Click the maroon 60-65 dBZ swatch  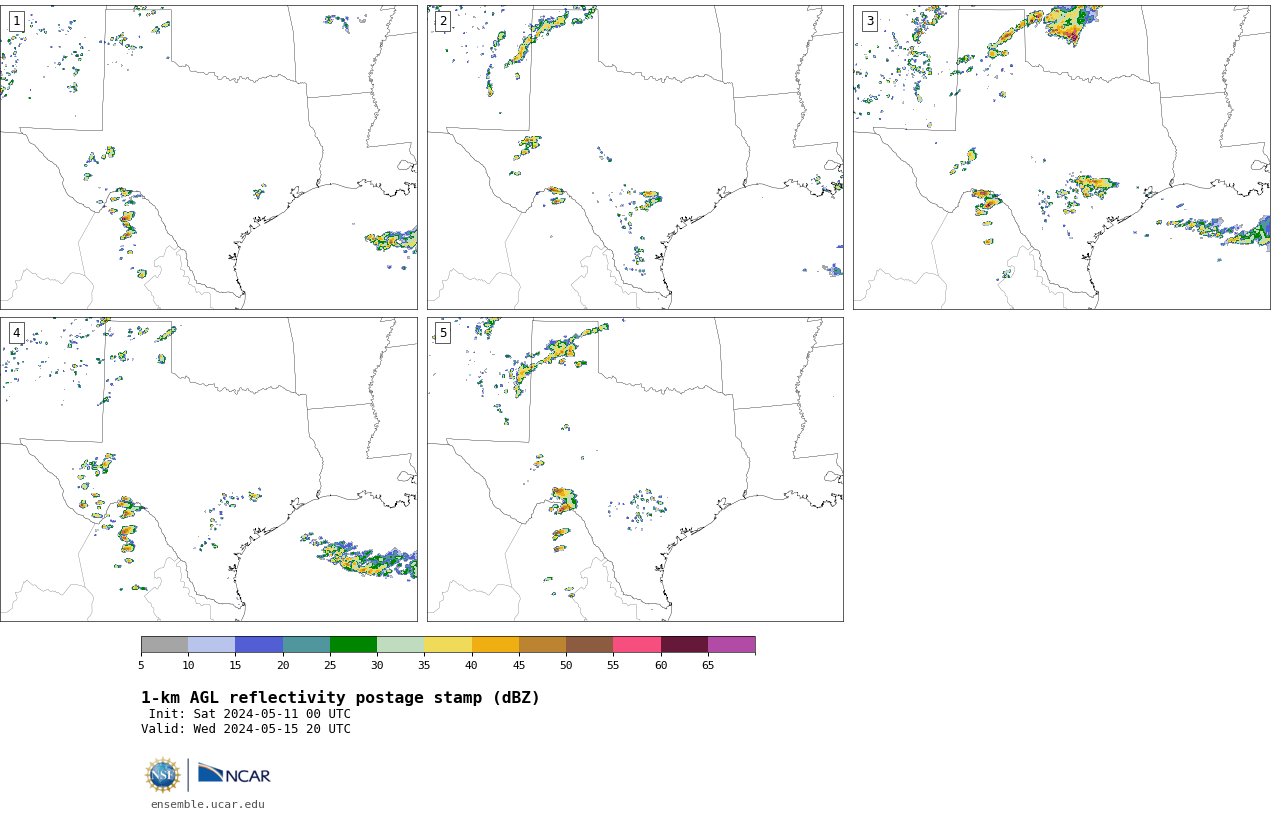(x=684, y=644)
